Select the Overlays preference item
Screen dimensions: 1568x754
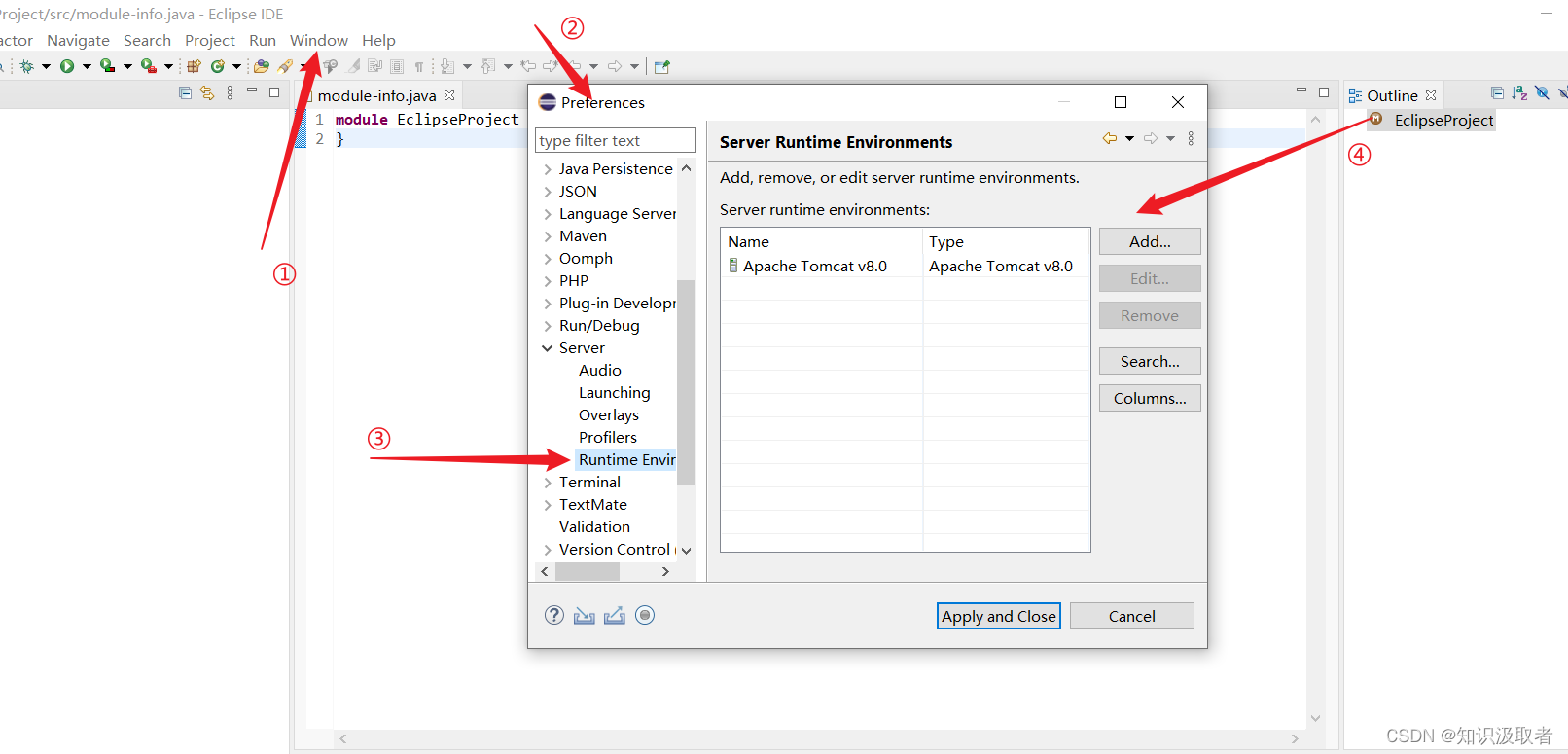(x=609, y=415)
